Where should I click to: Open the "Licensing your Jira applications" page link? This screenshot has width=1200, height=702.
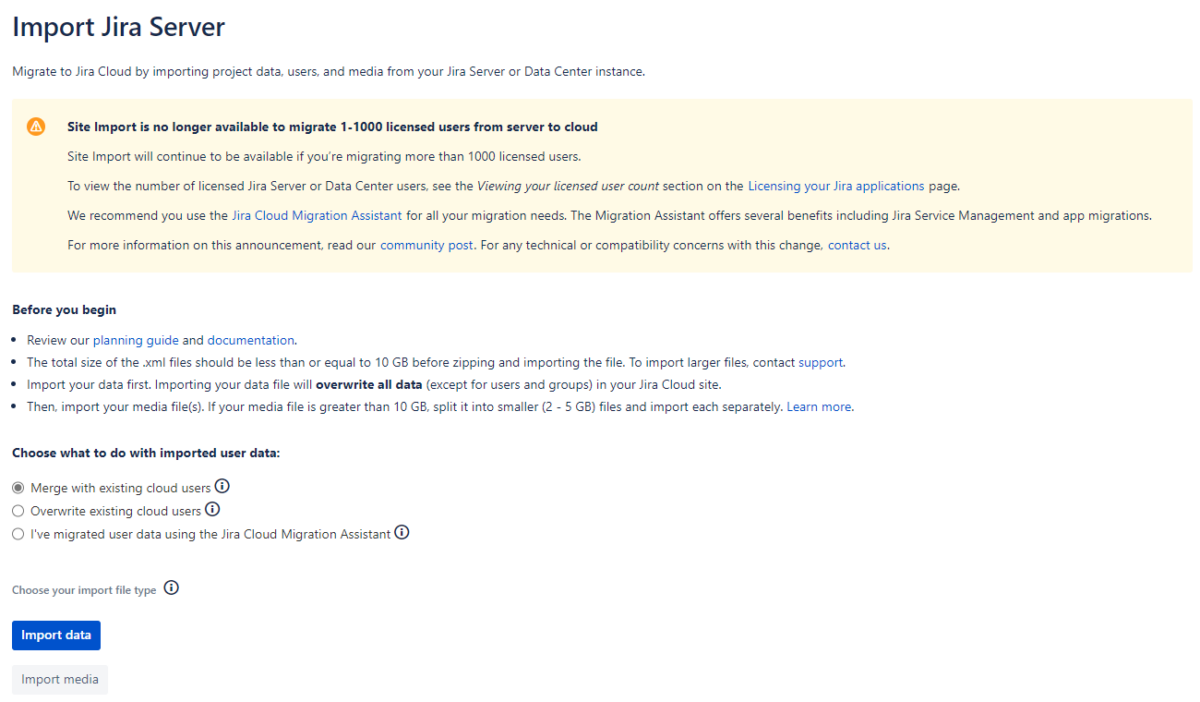click(836, 185)
